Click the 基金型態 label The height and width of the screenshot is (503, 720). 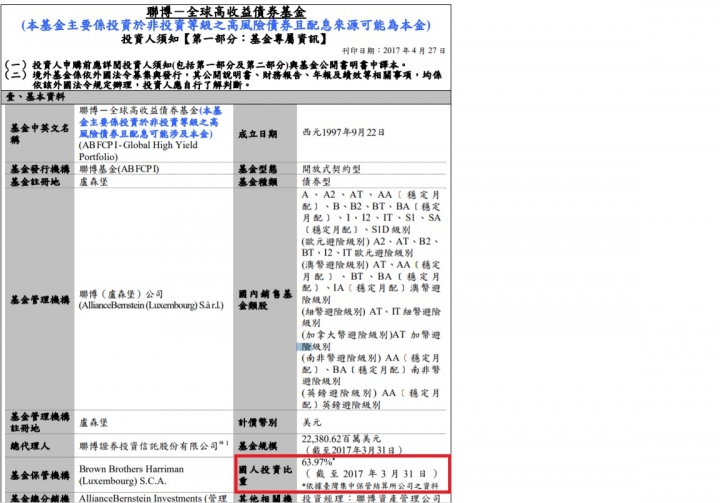[258, 169]
